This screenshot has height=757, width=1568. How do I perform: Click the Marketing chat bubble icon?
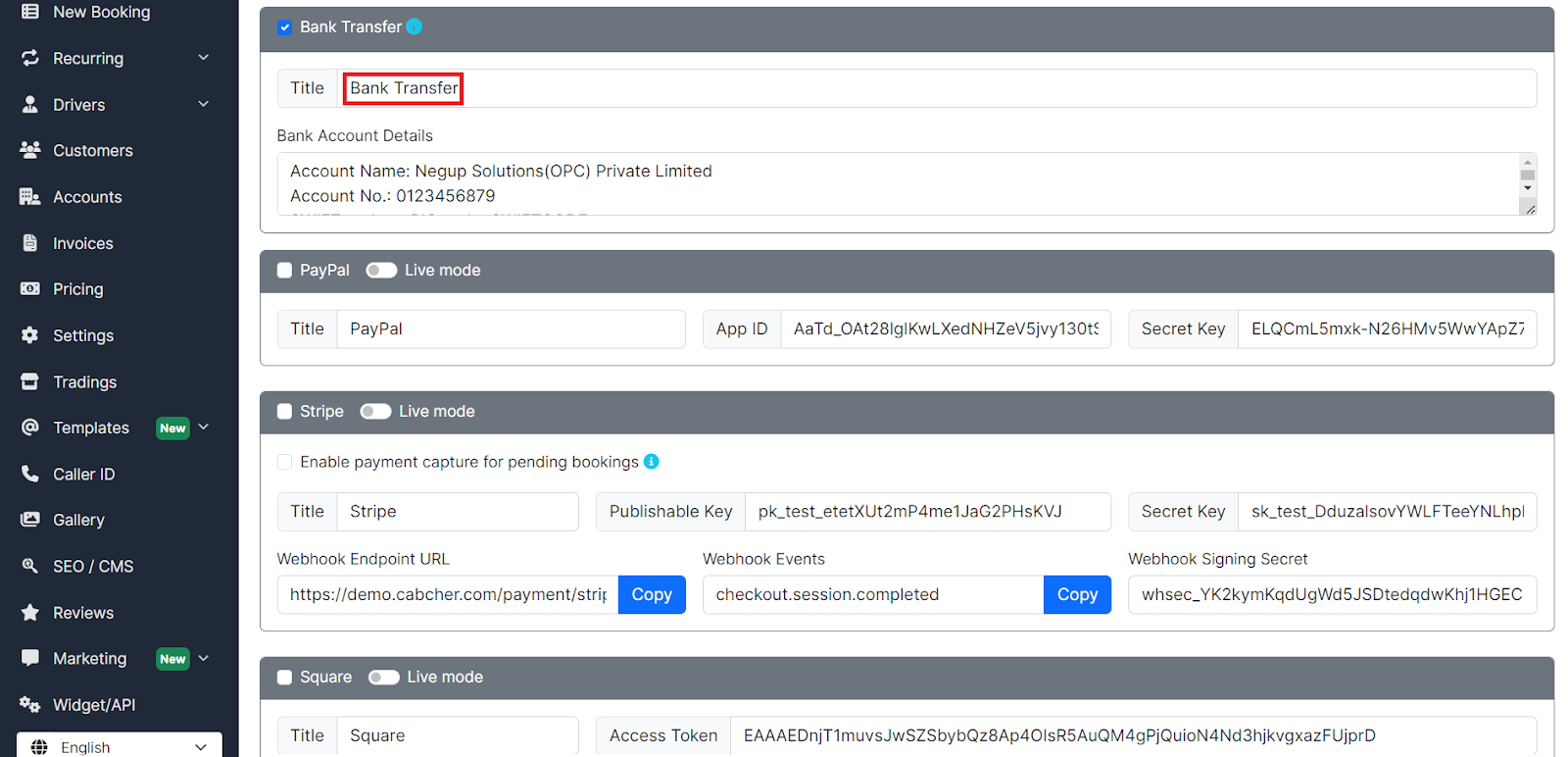(x=30, y=658)
